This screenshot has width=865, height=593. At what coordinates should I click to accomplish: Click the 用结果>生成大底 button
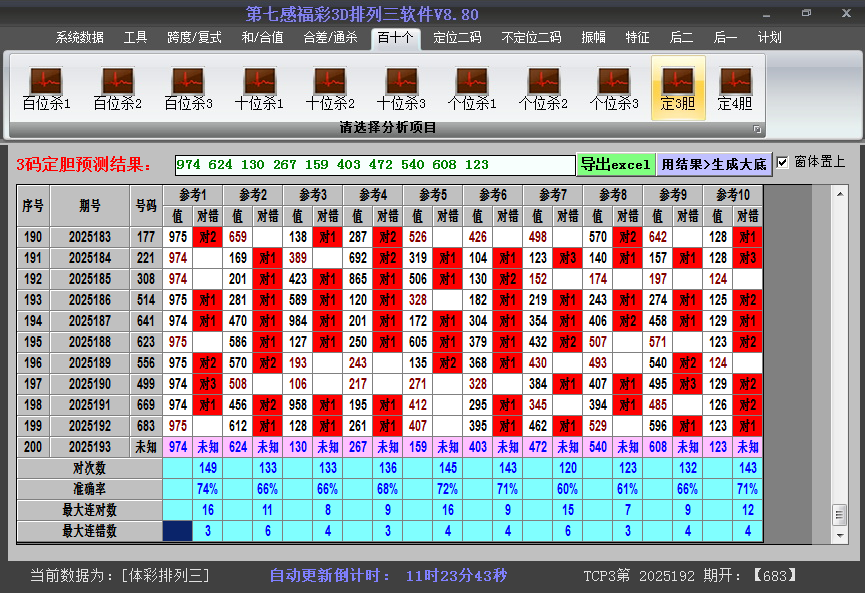click(x=714, y=164)
